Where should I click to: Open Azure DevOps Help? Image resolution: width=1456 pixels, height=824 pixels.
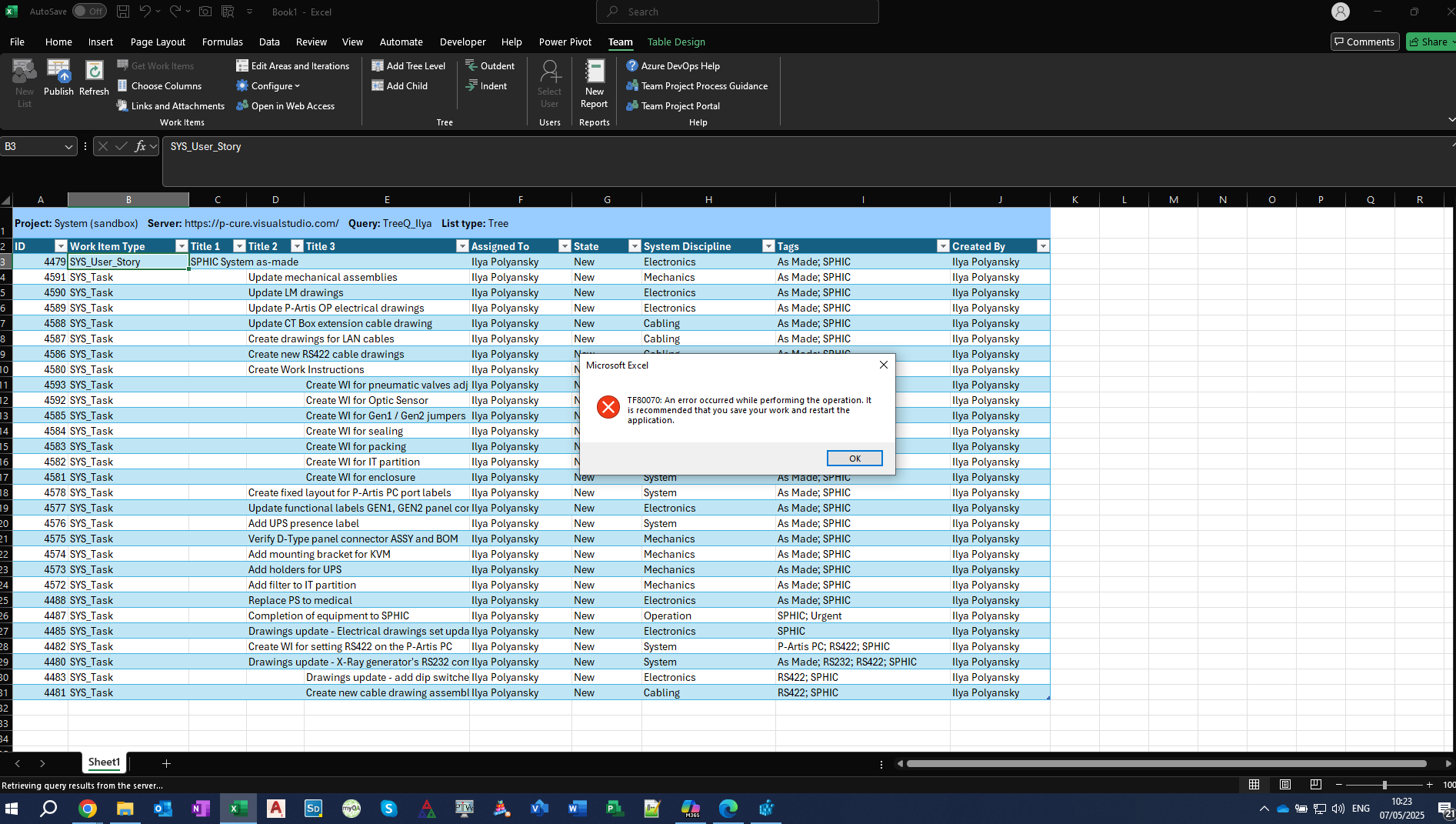[x=673, y=66]
